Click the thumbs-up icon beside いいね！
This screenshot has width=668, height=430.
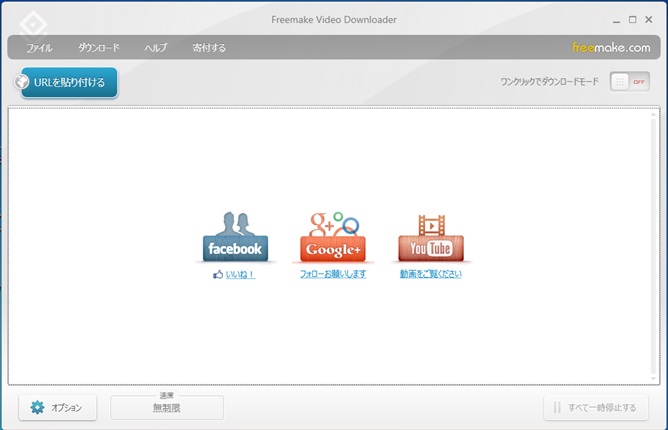click(x=218, y=274)
